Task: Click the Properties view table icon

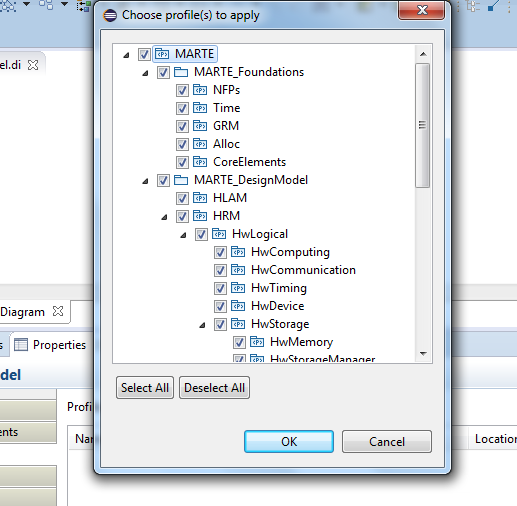Action: 21,345
